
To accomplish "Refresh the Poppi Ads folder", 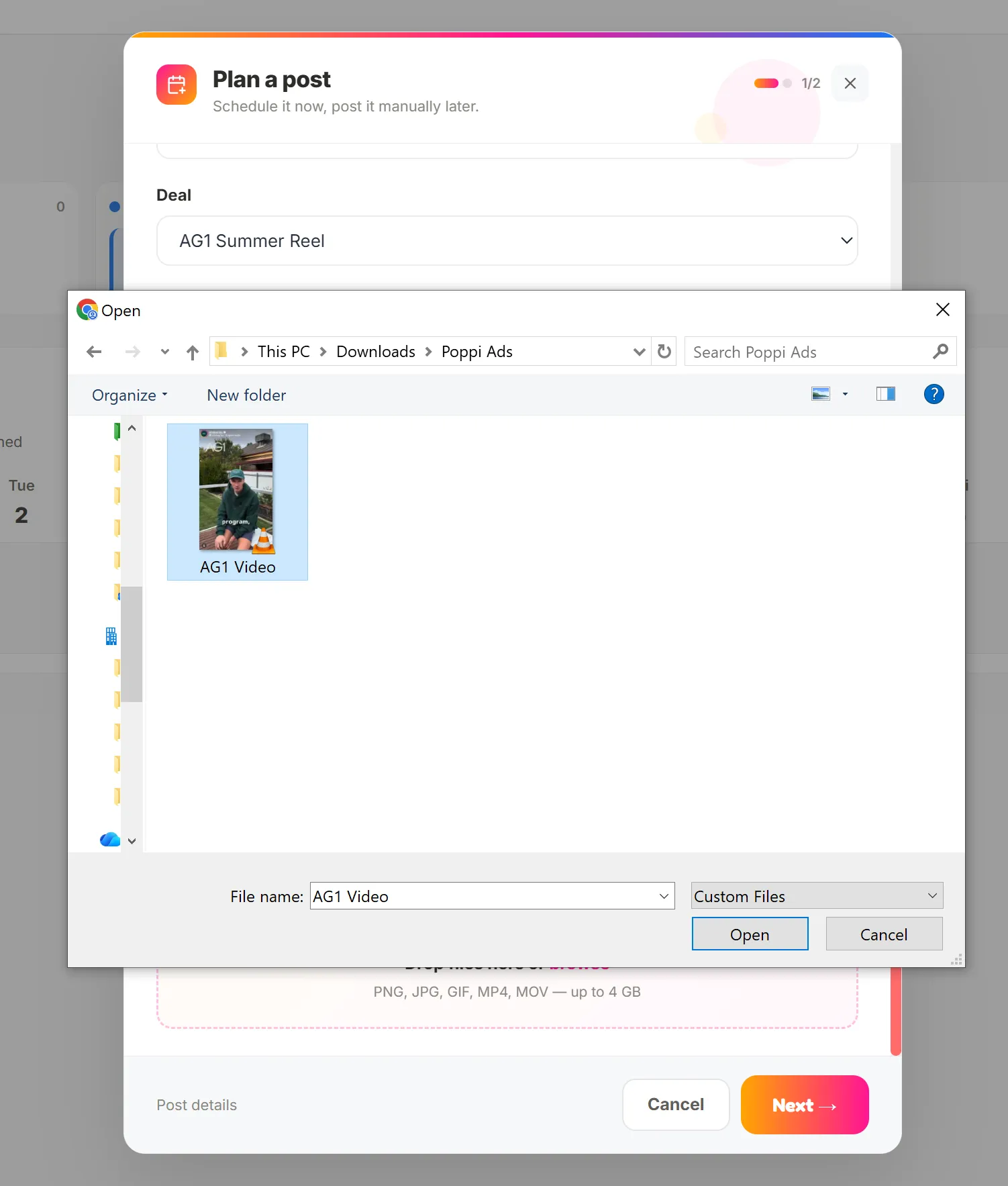I will point(664,352).
